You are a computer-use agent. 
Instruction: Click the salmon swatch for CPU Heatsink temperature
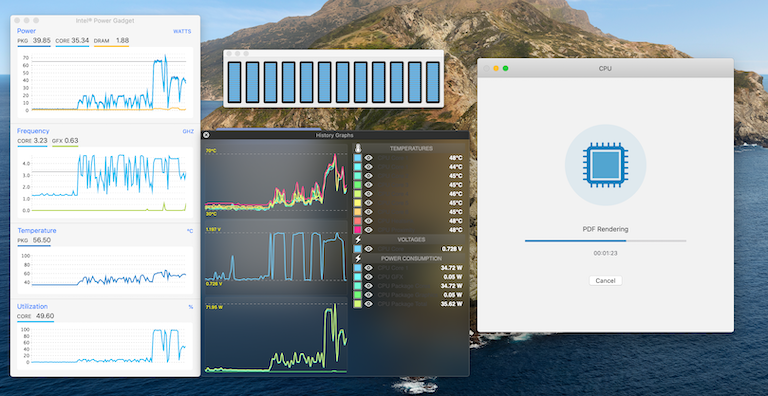[x=358, y=221]
